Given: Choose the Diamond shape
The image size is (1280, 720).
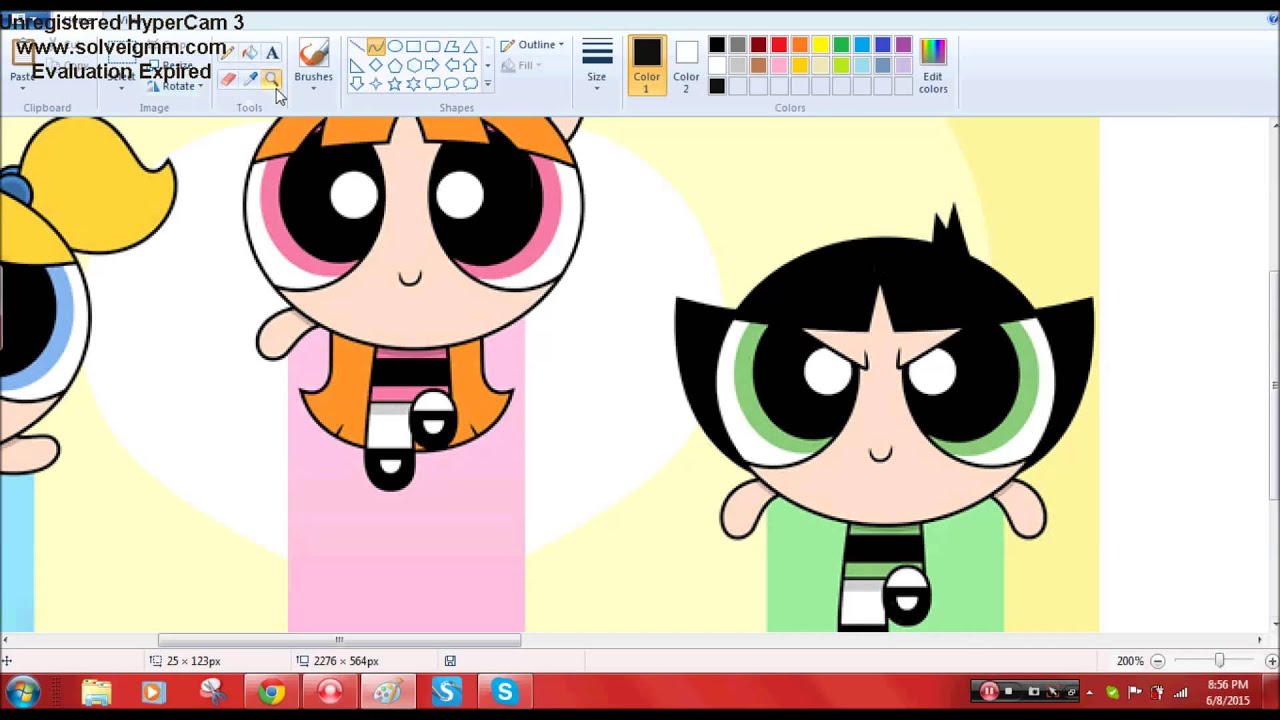Looking at the screenshot, I should (x=376, y=65).
